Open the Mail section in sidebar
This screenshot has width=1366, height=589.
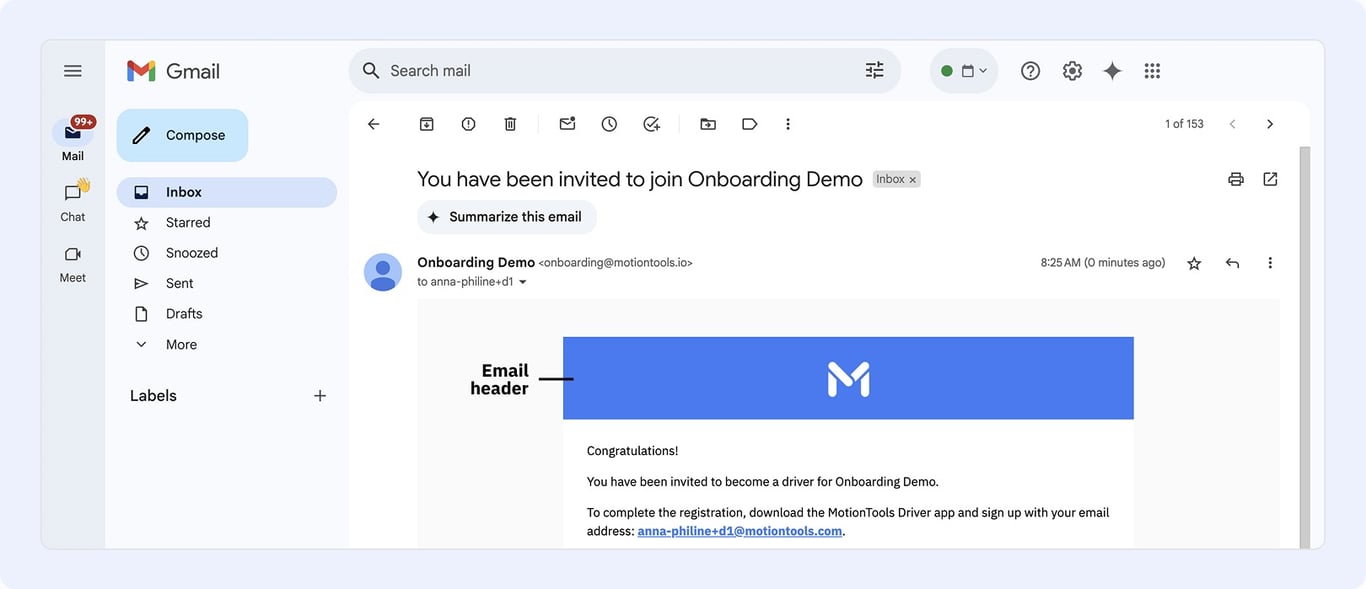pyautogui.click(x=73, y=140)
